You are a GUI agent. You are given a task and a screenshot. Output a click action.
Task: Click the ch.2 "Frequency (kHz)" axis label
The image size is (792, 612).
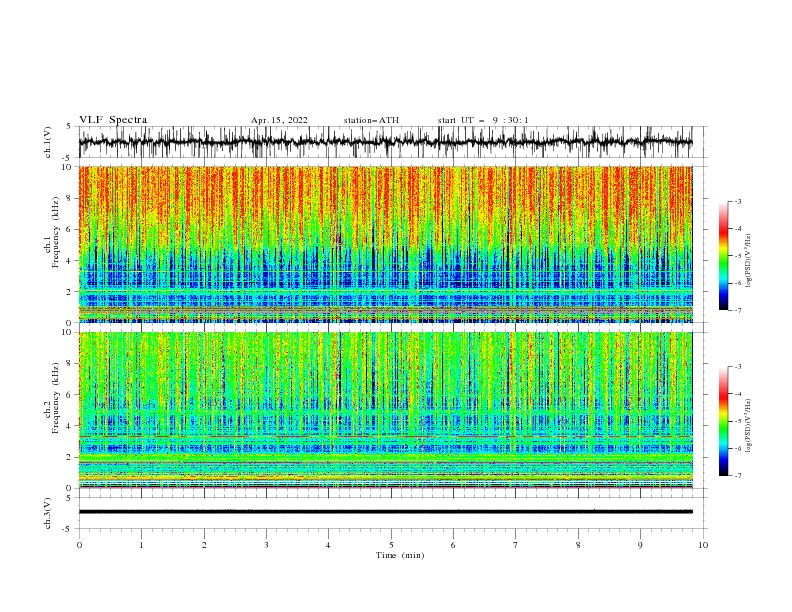tap(56, 398)
